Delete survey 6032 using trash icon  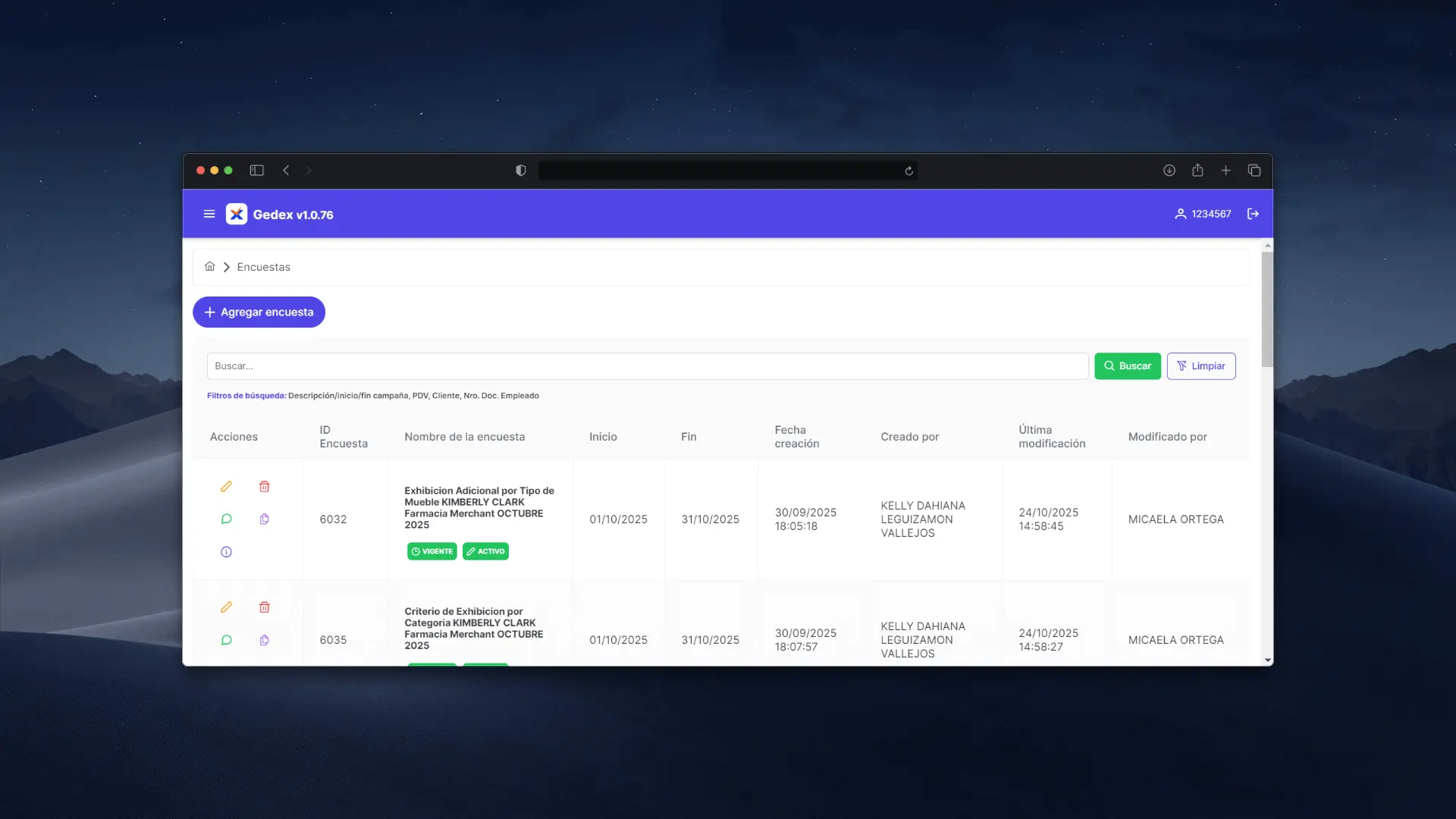pos(264,486)
